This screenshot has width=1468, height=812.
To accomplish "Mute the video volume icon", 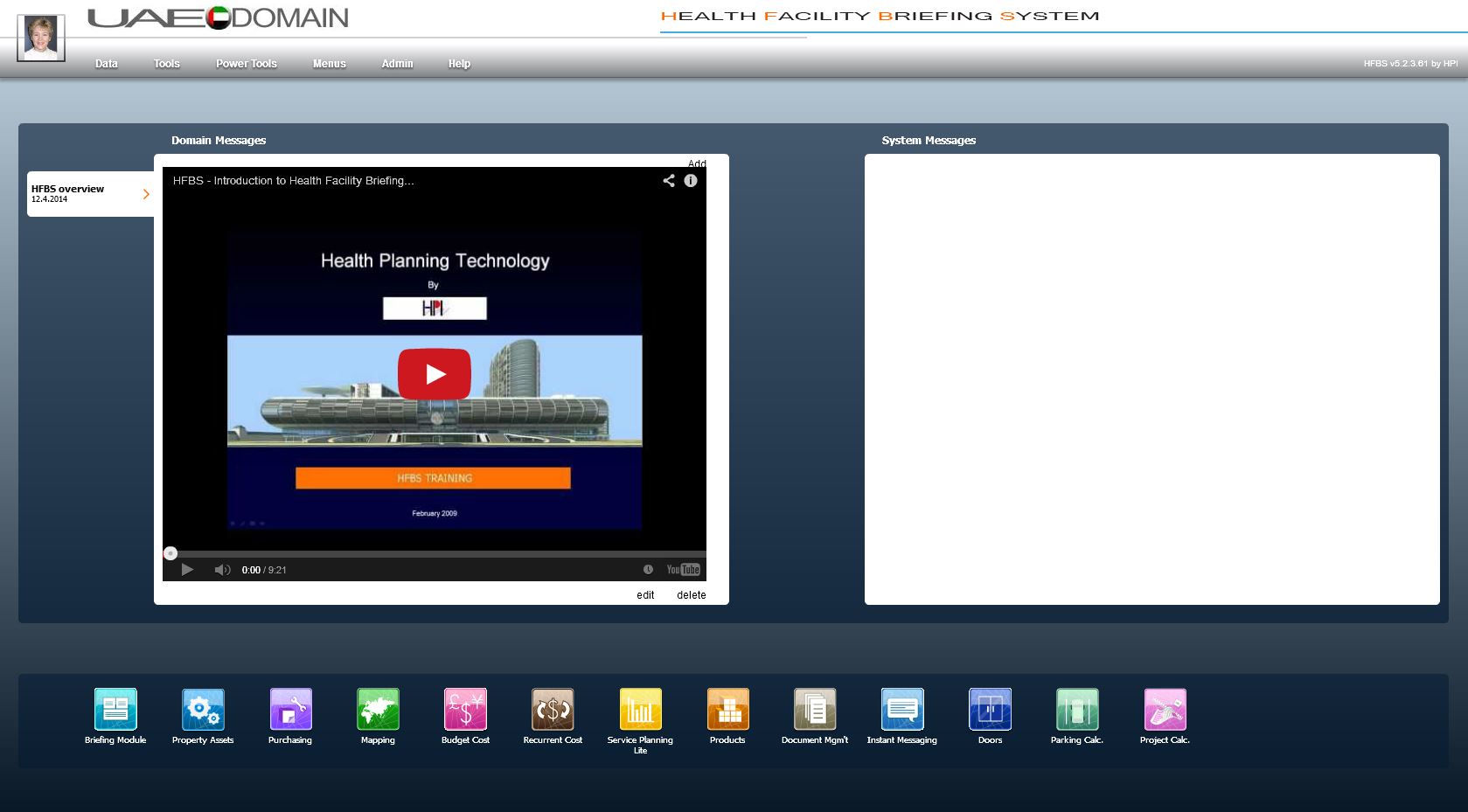I will 222,570.
